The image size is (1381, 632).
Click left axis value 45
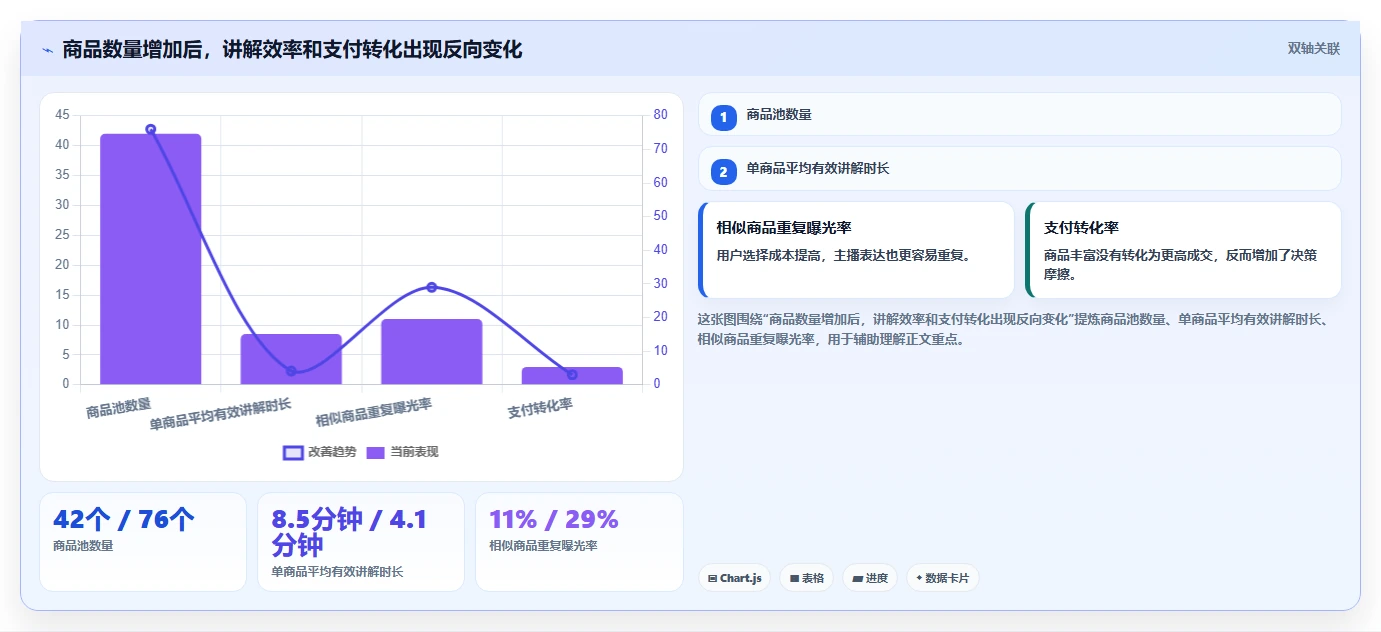63,115
